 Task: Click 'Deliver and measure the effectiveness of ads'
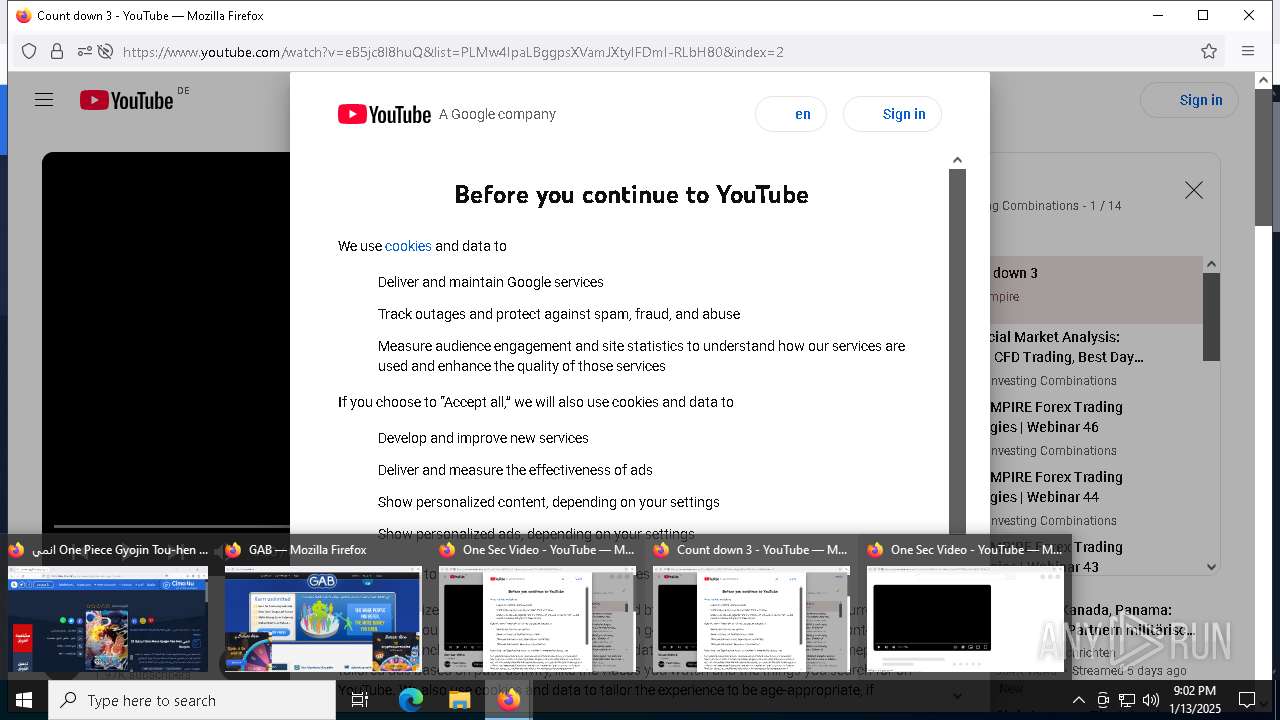(515, 470)
